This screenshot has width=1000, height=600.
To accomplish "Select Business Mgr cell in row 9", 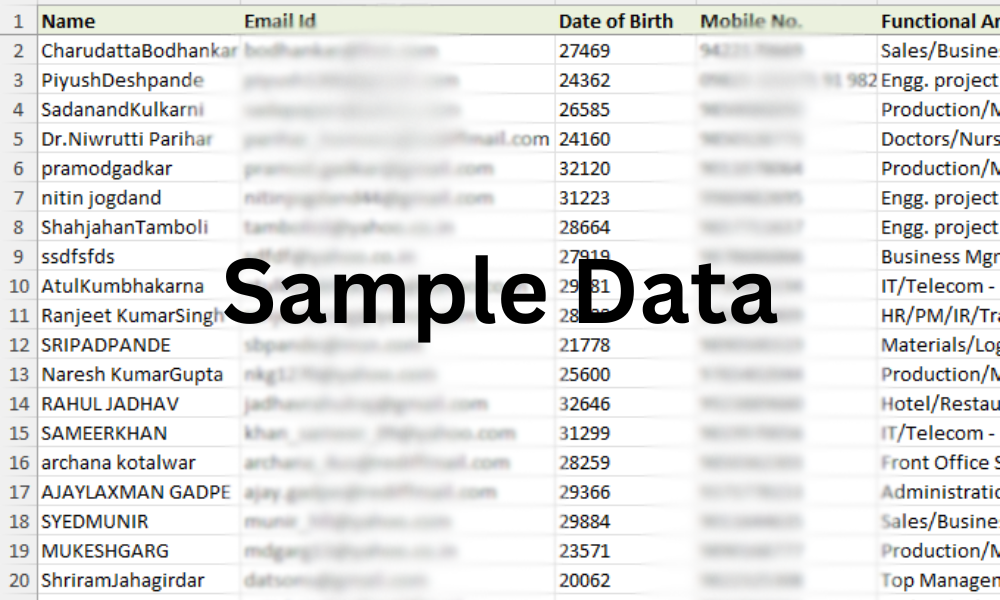I will click(x=938, y=256).
